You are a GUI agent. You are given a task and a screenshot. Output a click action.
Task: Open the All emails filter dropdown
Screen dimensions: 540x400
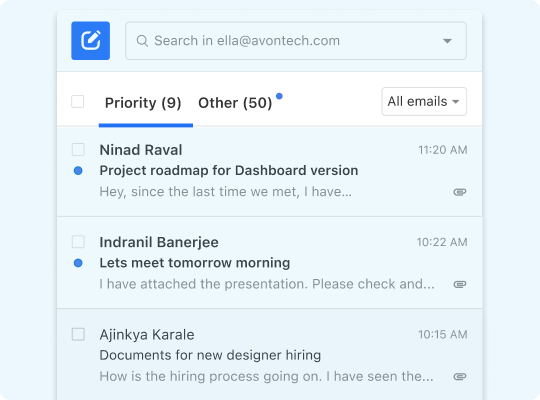[424, 101]
